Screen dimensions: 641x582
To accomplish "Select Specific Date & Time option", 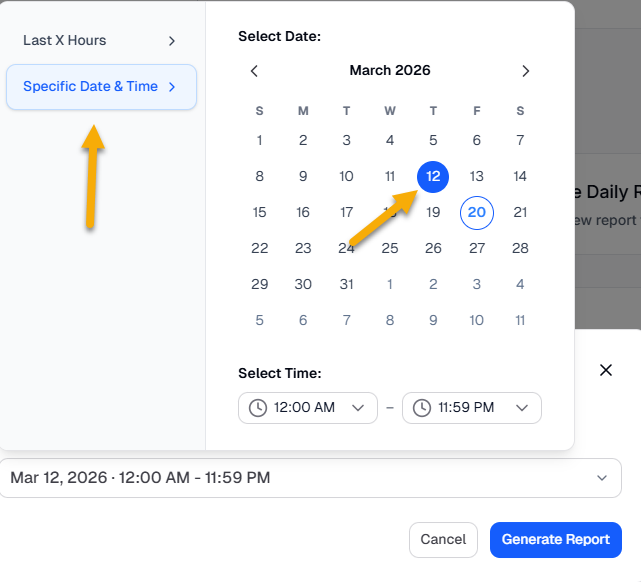I will (x=90, y=87).
